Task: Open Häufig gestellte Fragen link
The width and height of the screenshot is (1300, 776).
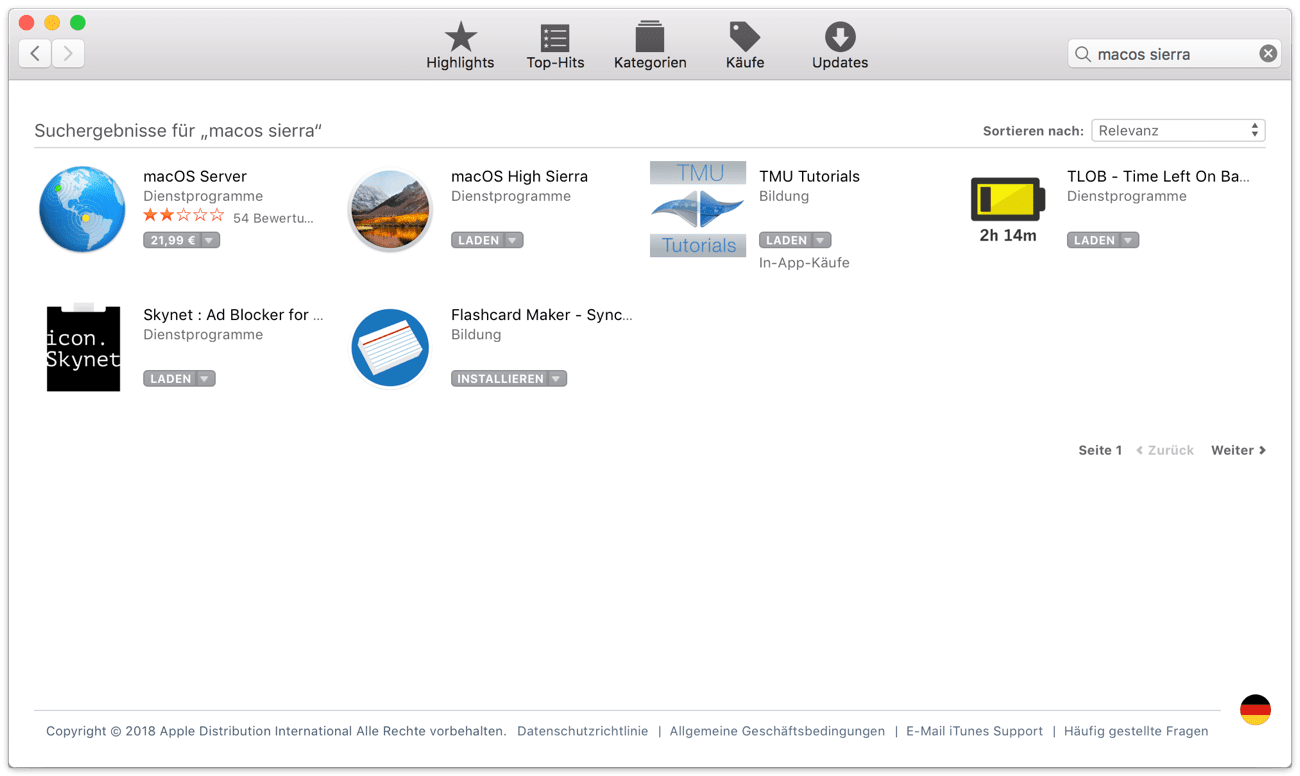Action: coord(1136,731)
